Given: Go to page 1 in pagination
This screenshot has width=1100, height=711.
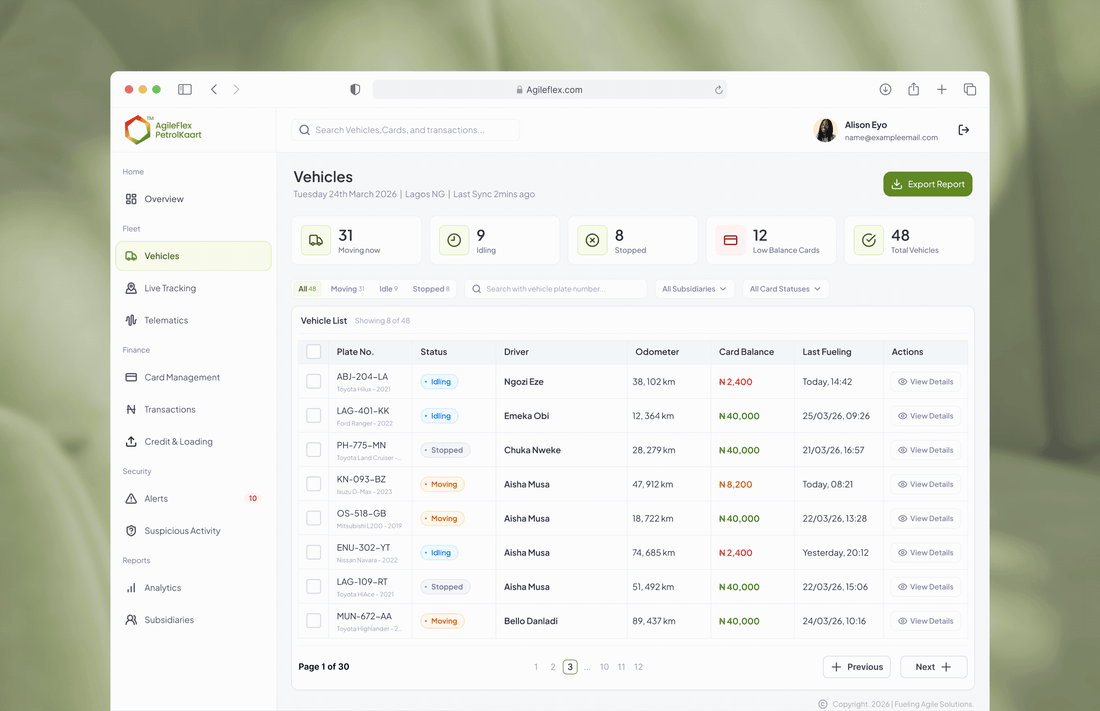Looking at the screenshot, I should 536,667.
